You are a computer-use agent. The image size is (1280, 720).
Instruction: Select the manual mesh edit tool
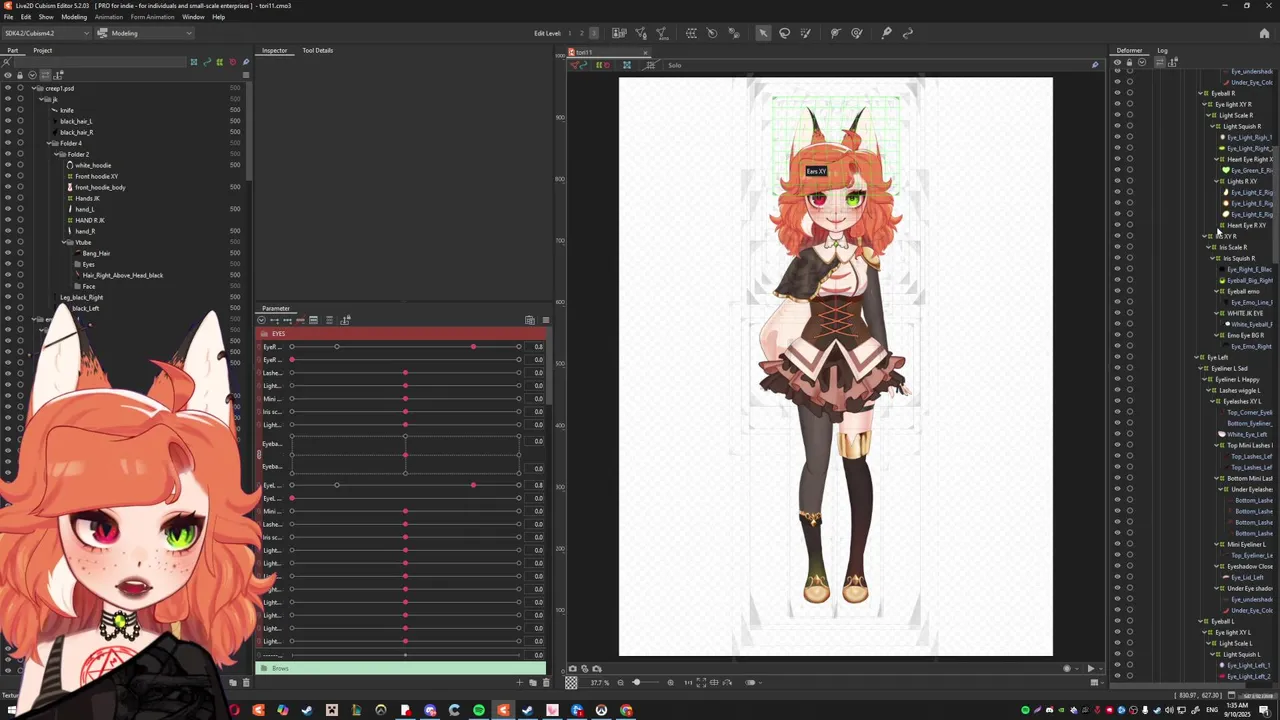pyautogui.click(x=641, y=33)
